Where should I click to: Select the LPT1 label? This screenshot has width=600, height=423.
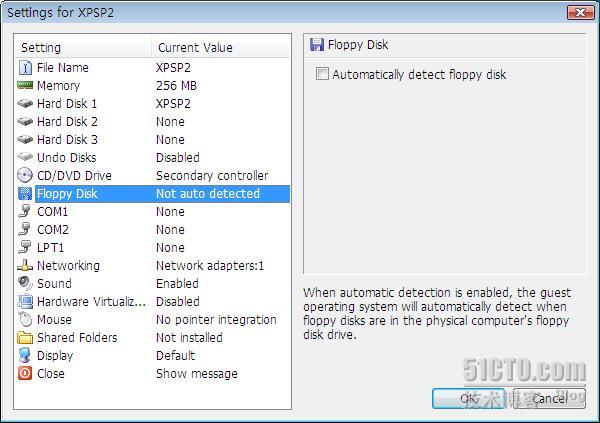pyautogui.click(x=50, y=248)
